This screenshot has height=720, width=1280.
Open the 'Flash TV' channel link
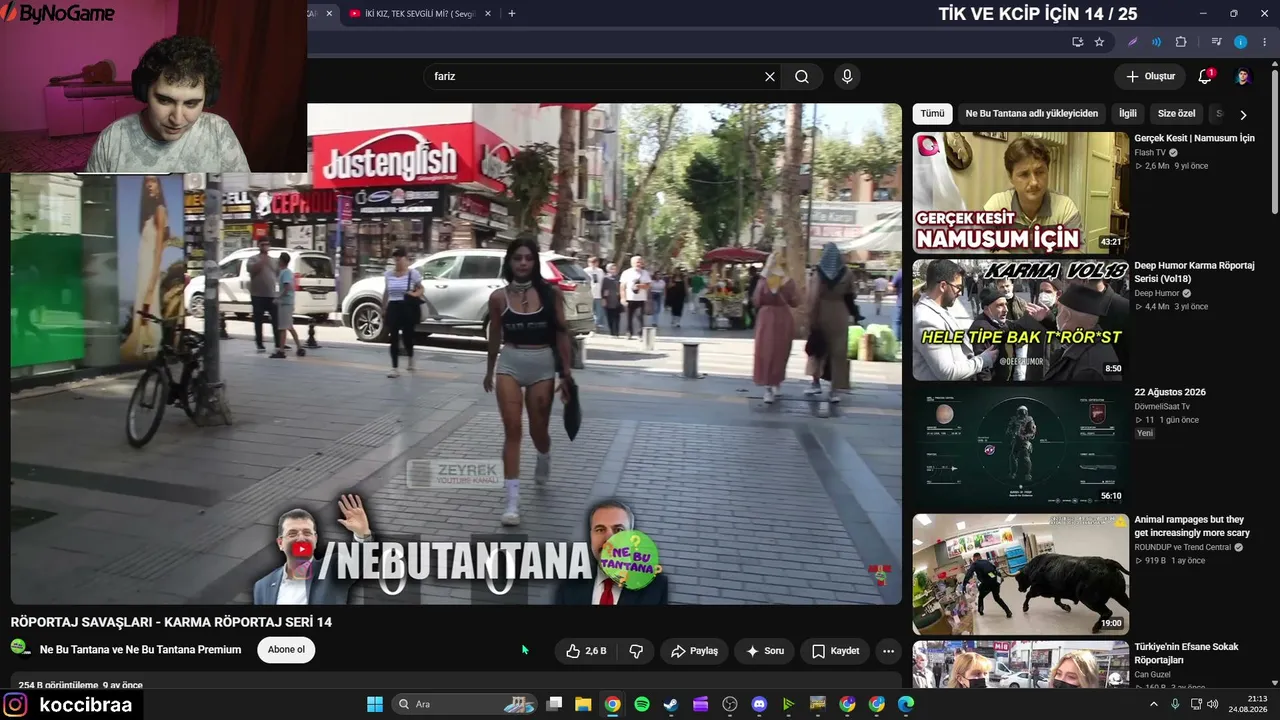click(x=1150, y=153)
